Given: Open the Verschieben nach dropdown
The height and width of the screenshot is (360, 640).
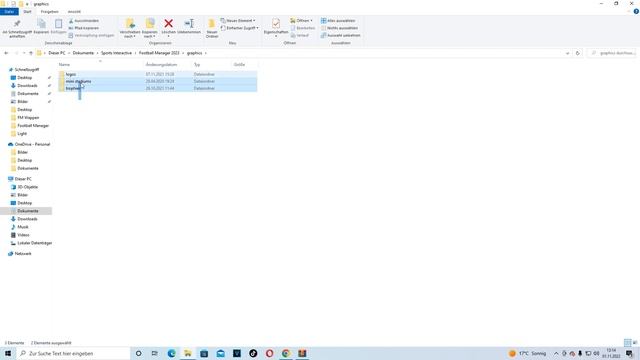Looking at the screenshot, I should tap(130, 28).
